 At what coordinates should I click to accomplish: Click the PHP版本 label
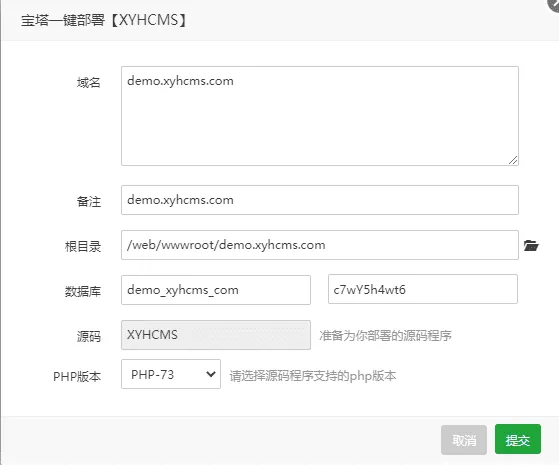point(77,377)
